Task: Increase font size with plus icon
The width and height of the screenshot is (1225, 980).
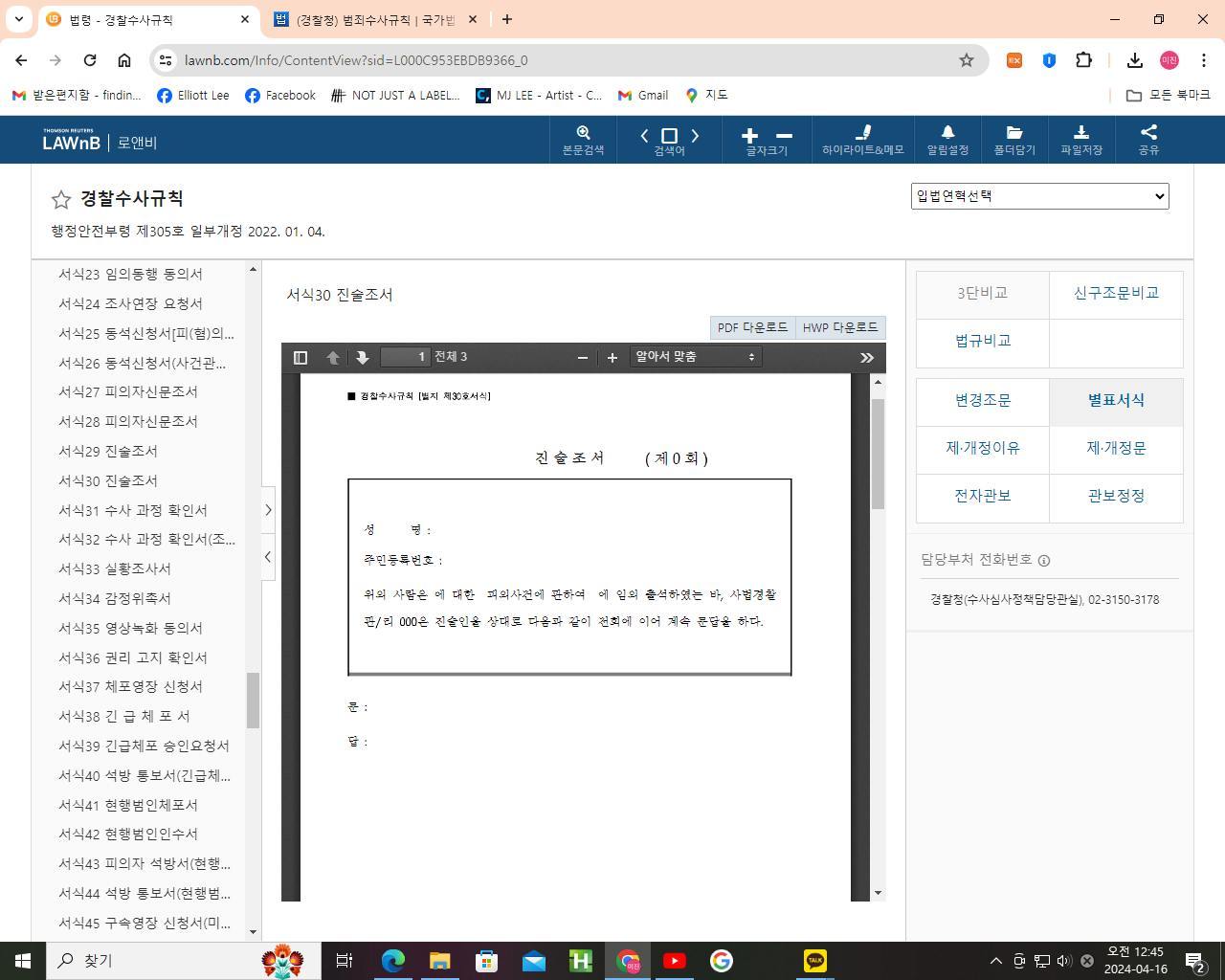Action: point(750,136)
